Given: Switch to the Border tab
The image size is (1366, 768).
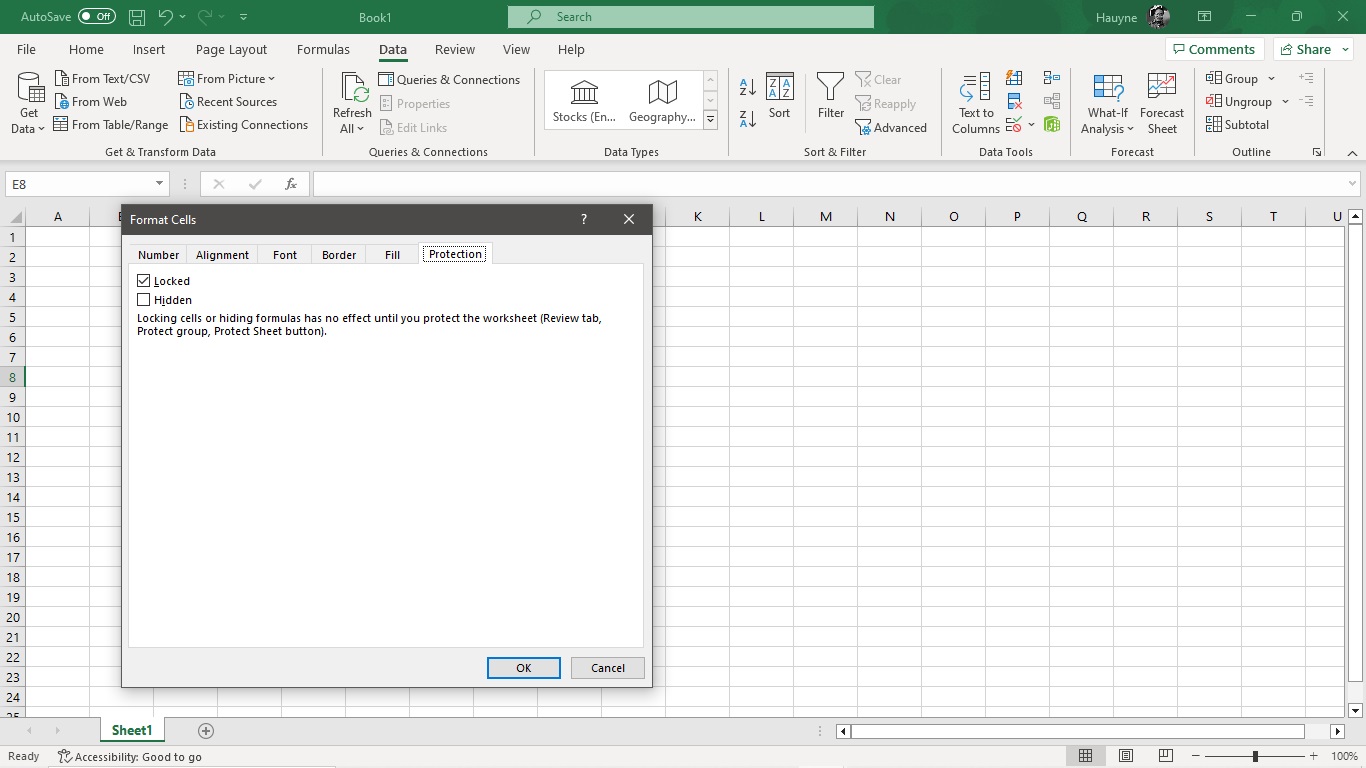Looking at the screenshot, I should tap(339, 254).
